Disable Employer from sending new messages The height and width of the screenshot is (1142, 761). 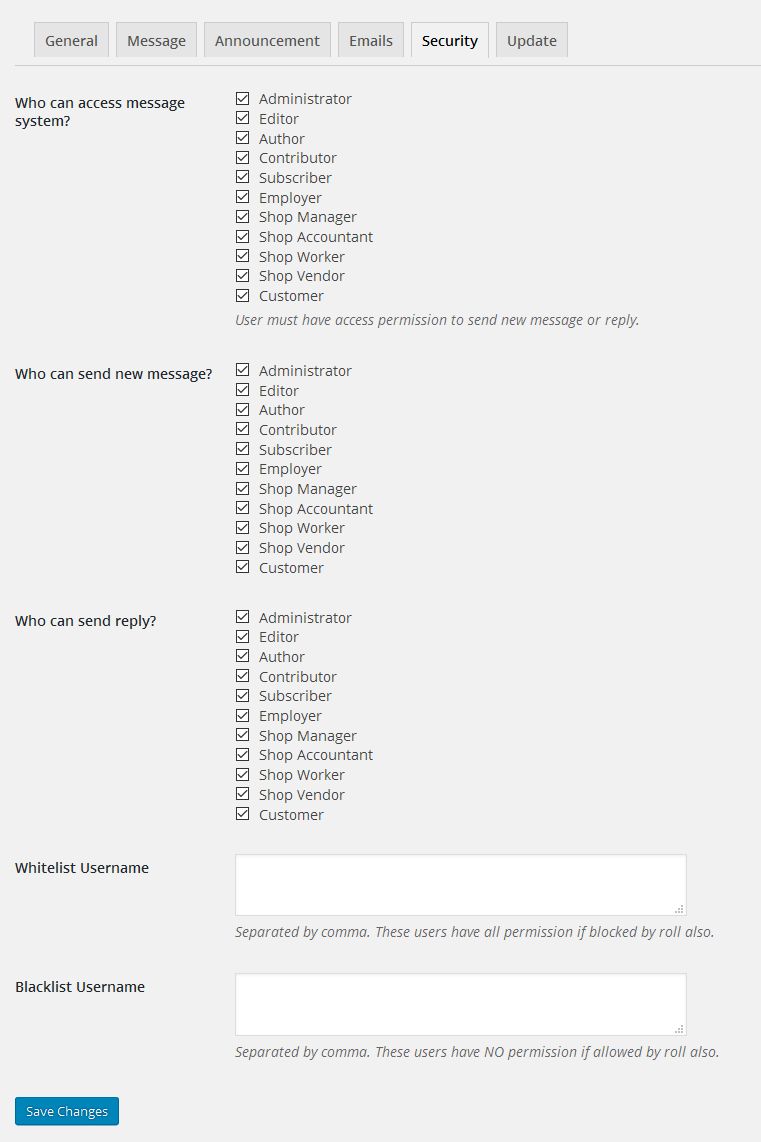(242, 468)
